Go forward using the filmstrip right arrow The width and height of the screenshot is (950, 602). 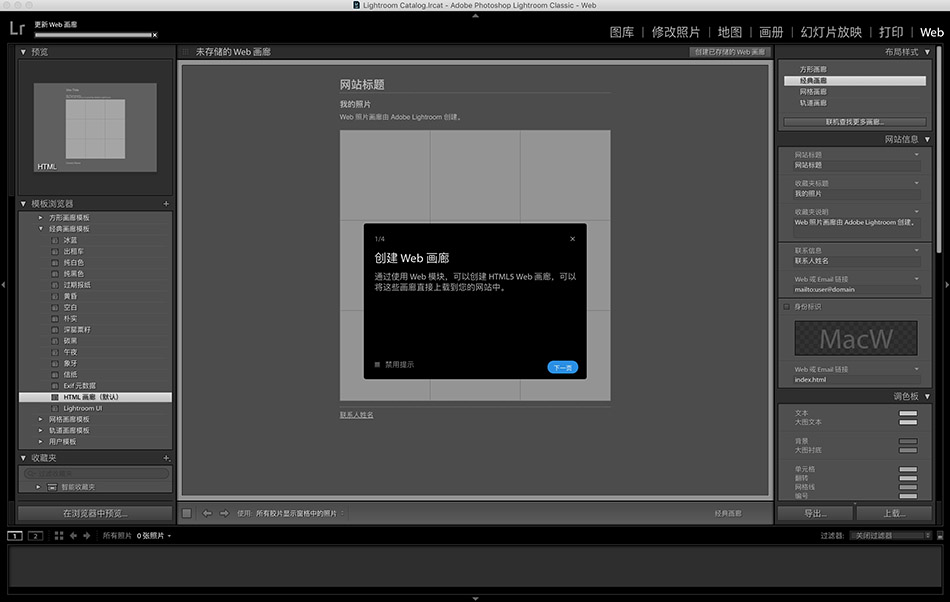pos(87,535)
